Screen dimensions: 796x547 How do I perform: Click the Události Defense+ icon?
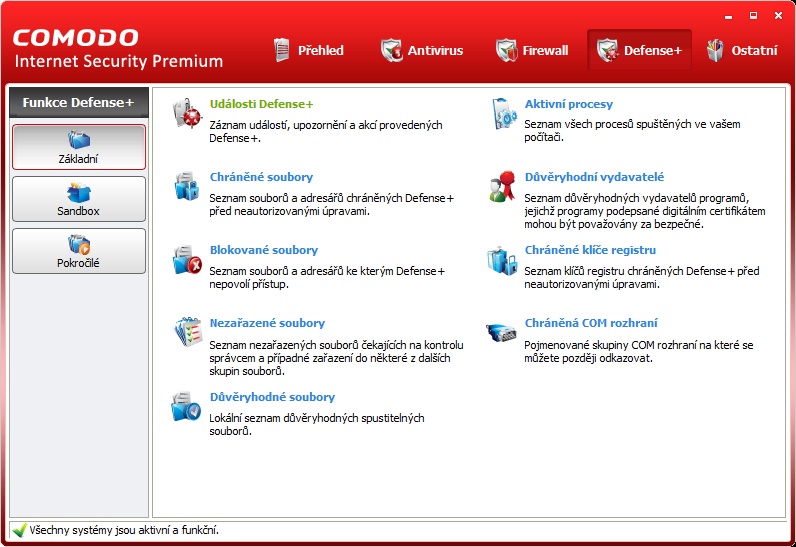pyautogui.click(x=187, y=113)
